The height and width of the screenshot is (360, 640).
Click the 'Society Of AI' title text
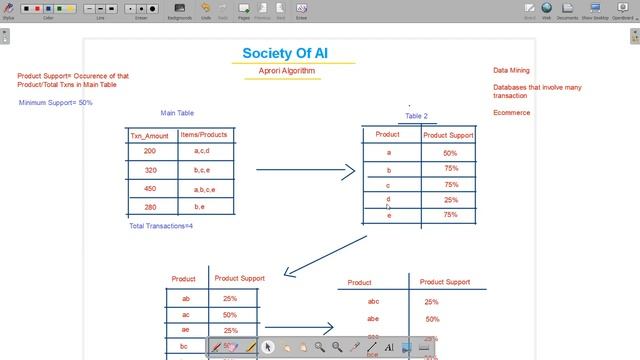pyautogui.click(x=285, y=53)
